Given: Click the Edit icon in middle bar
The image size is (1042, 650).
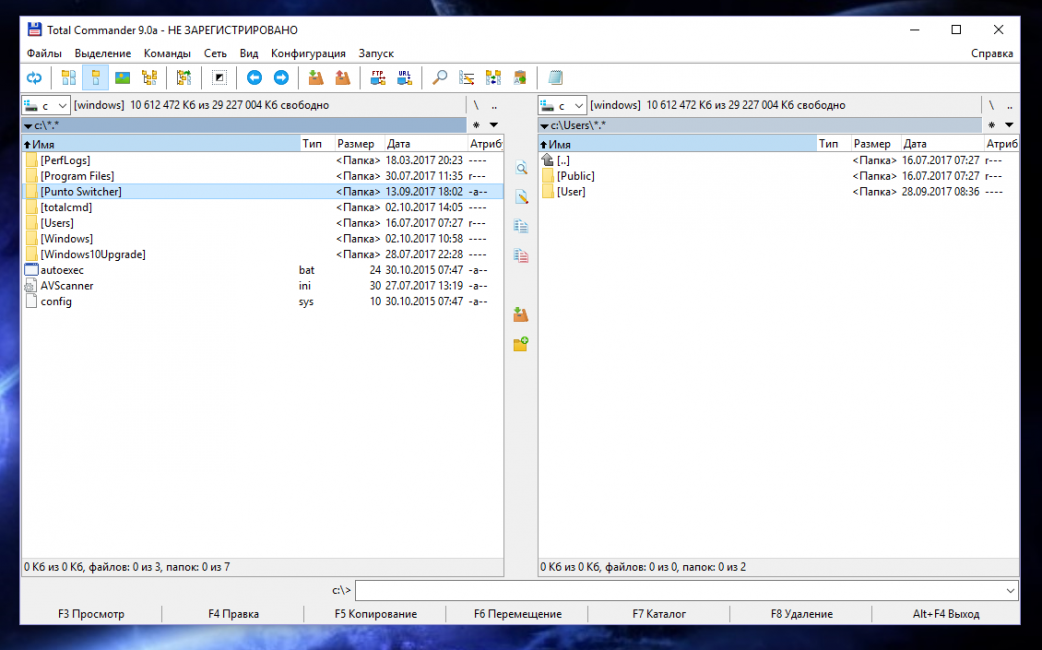Looking at the screenshot, I should coord(521,197).
